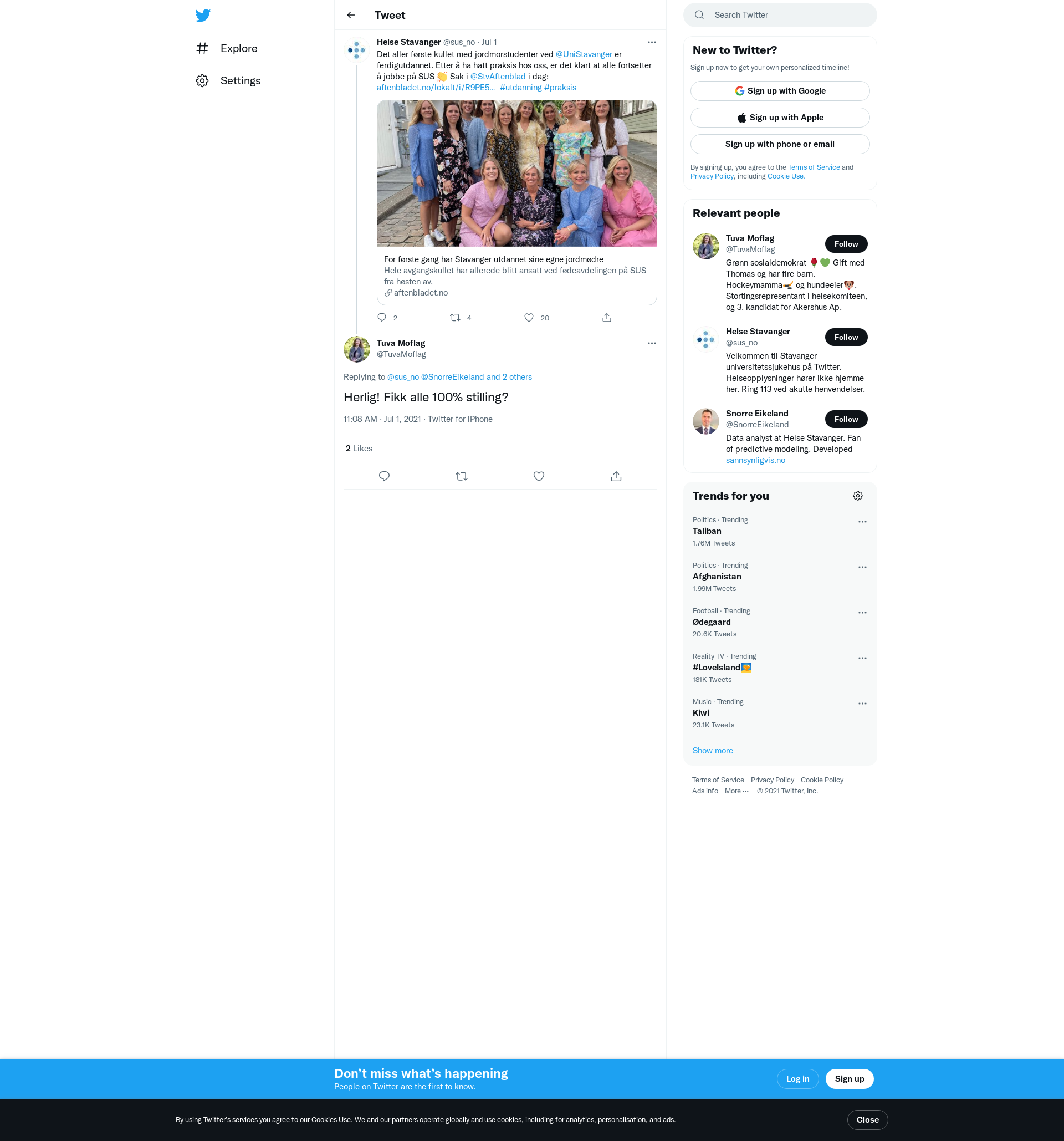Sign up with Apple

pos(780,118)
